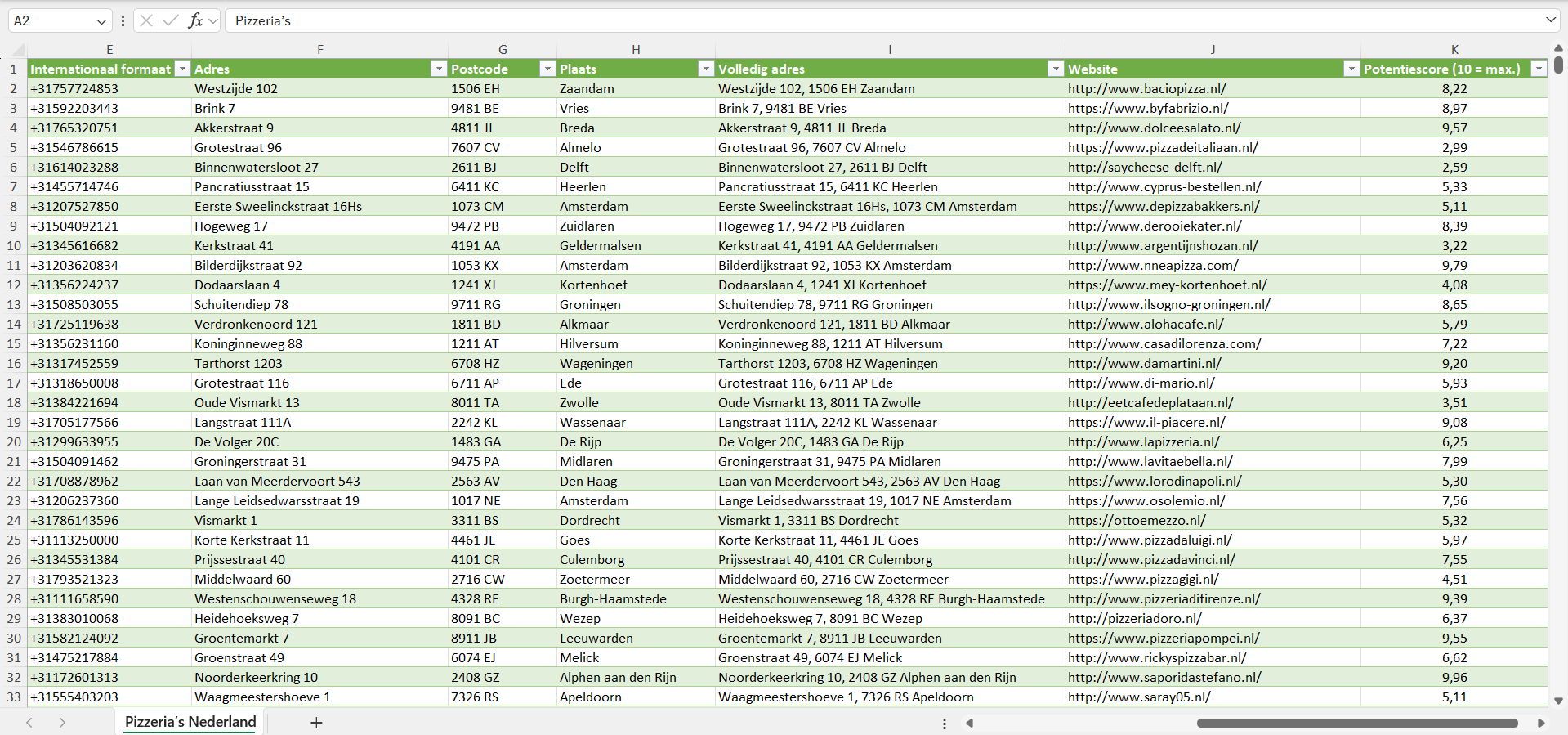This screenshot has width=1568, height=735.
Task: Click the previous sheet navigation arrow
Action: (29, 723)
